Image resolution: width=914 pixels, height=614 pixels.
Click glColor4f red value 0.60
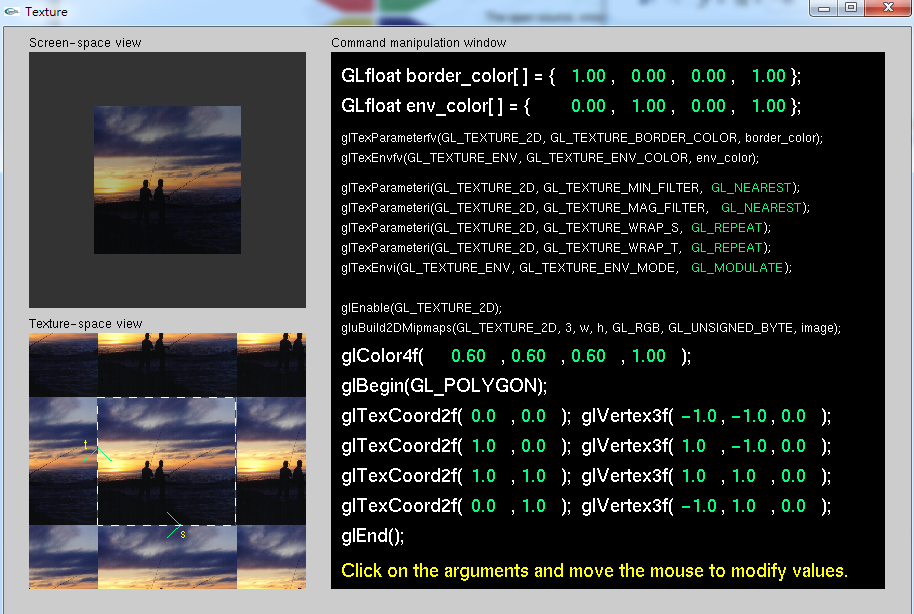coord(468,356)
